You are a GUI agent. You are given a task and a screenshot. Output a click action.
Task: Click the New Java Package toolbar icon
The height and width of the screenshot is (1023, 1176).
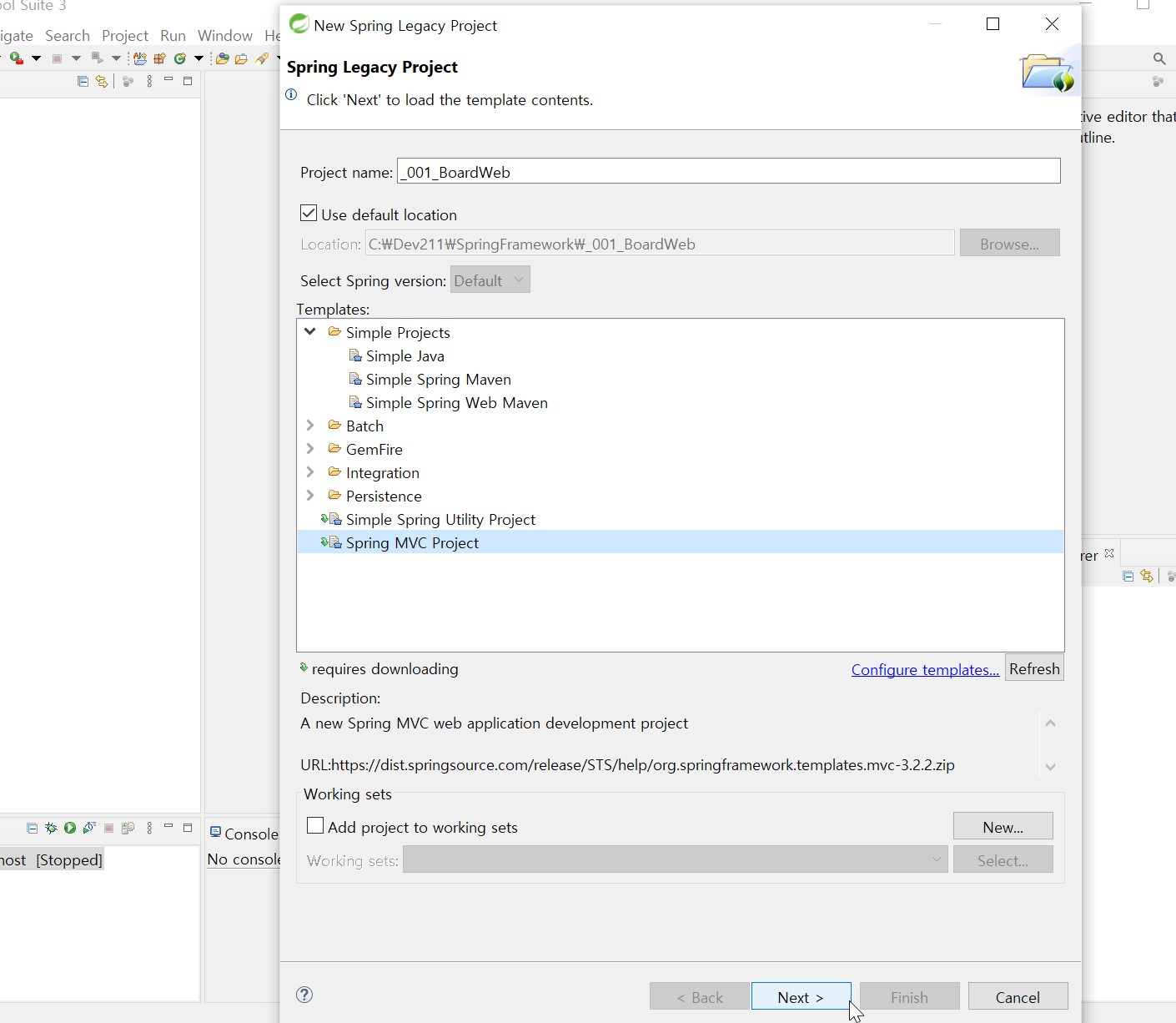pyautogui.click(x=159, y=58)
